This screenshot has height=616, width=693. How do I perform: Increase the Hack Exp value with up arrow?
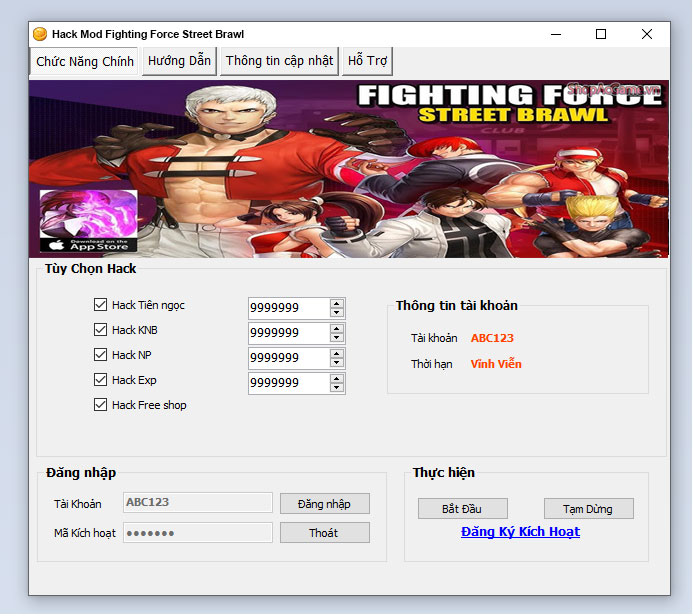point(337,379)
